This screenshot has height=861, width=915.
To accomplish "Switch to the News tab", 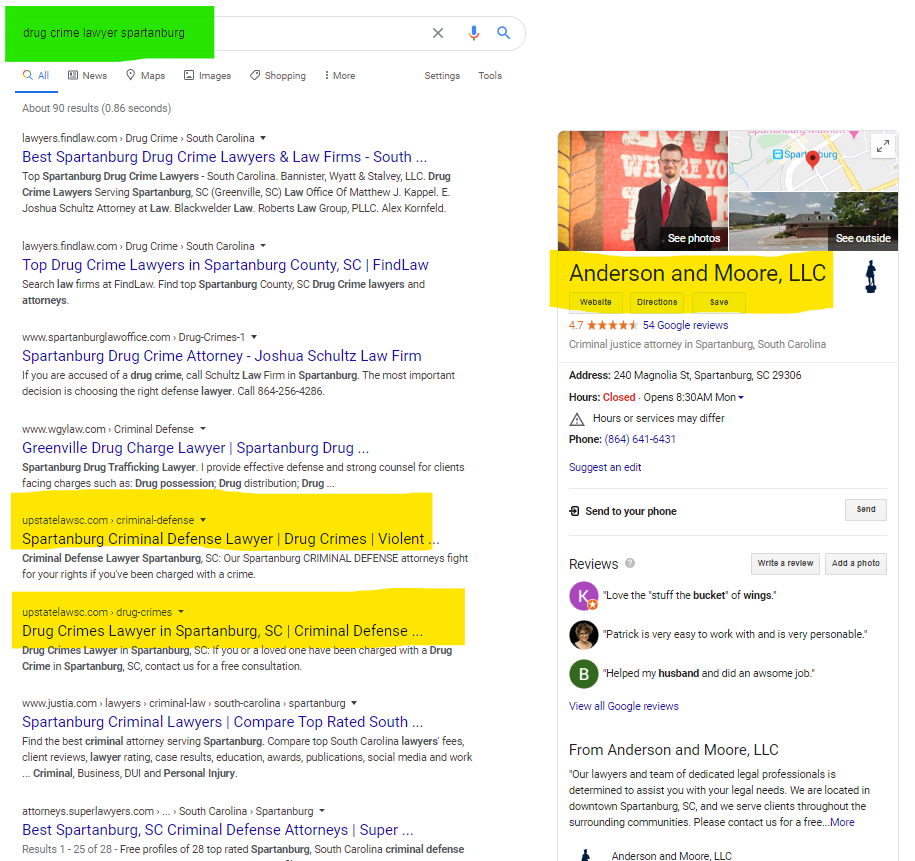I will click(88, 75).
